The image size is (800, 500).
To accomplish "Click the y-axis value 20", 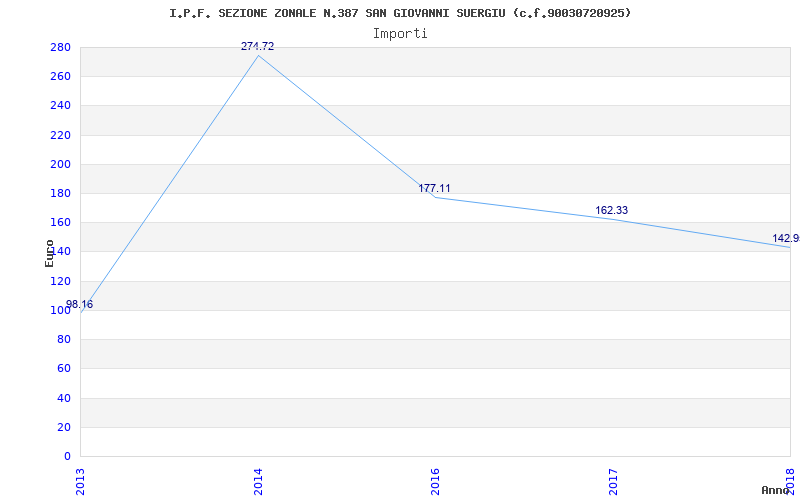I will pos(64,427).
